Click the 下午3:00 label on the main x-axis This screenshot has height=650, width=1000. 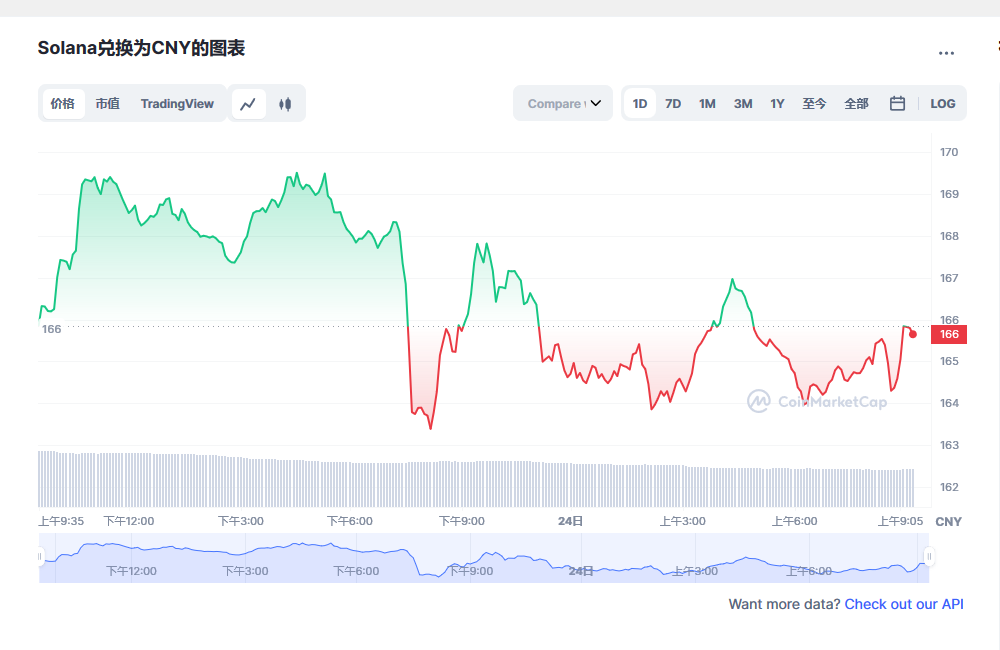[x=240, y=521]
